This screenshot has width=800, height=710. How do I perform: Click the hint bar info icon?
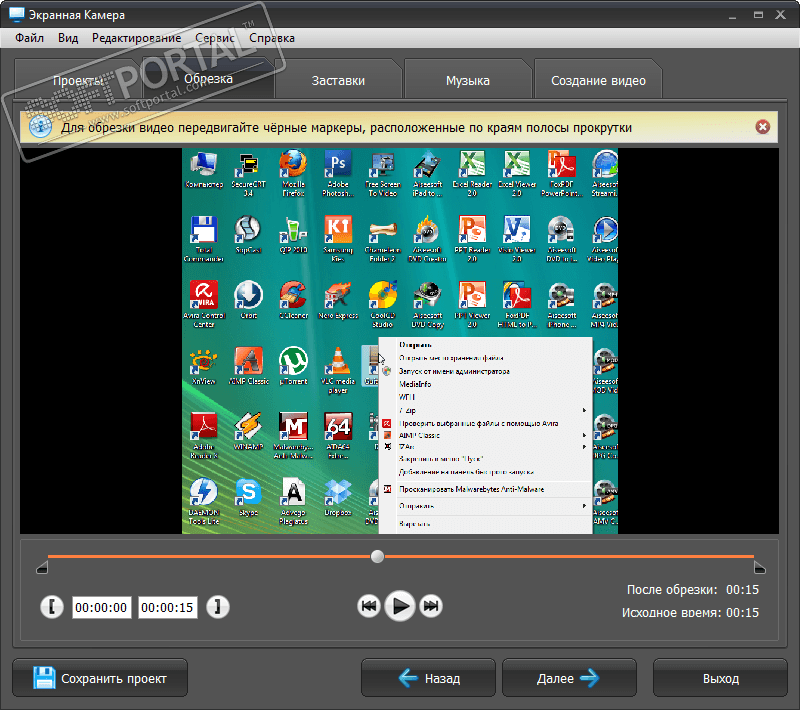40,127
